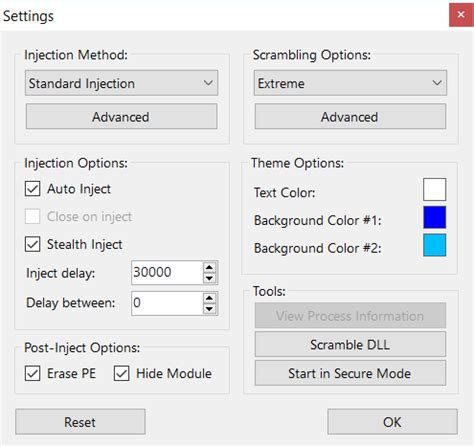Reset all settings with the Reset button

pos(80,422)
